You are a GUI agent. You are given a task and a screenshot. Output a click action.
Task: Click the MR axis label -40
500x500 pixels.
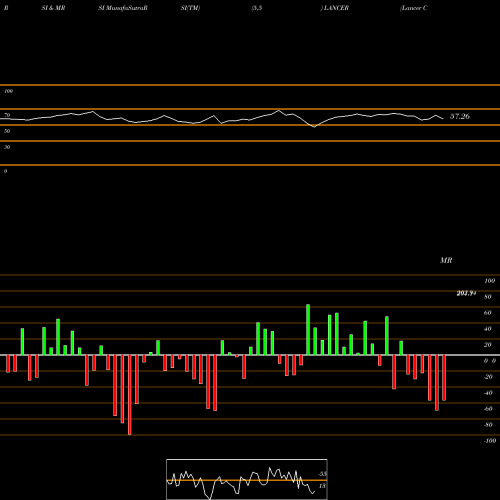(488, 393)
